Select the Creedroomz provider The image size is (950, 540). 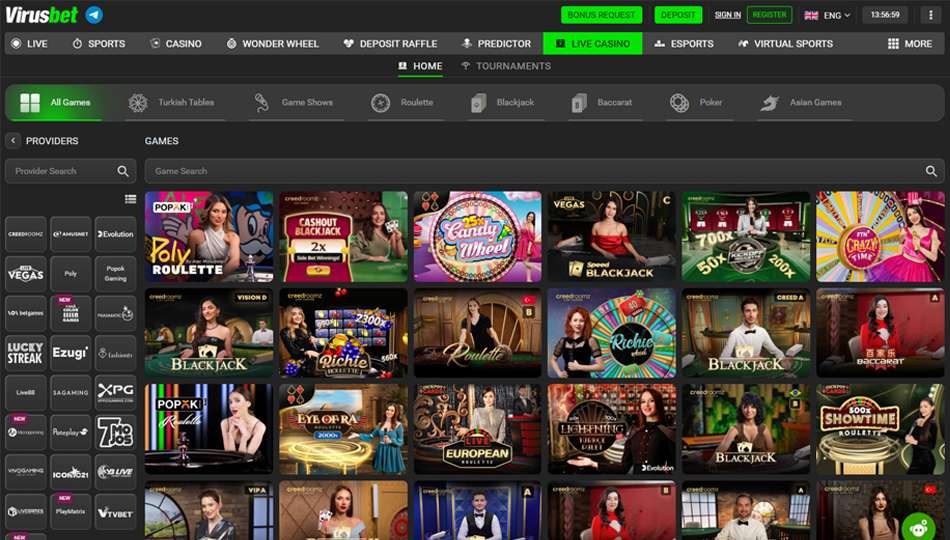(25, 234)
